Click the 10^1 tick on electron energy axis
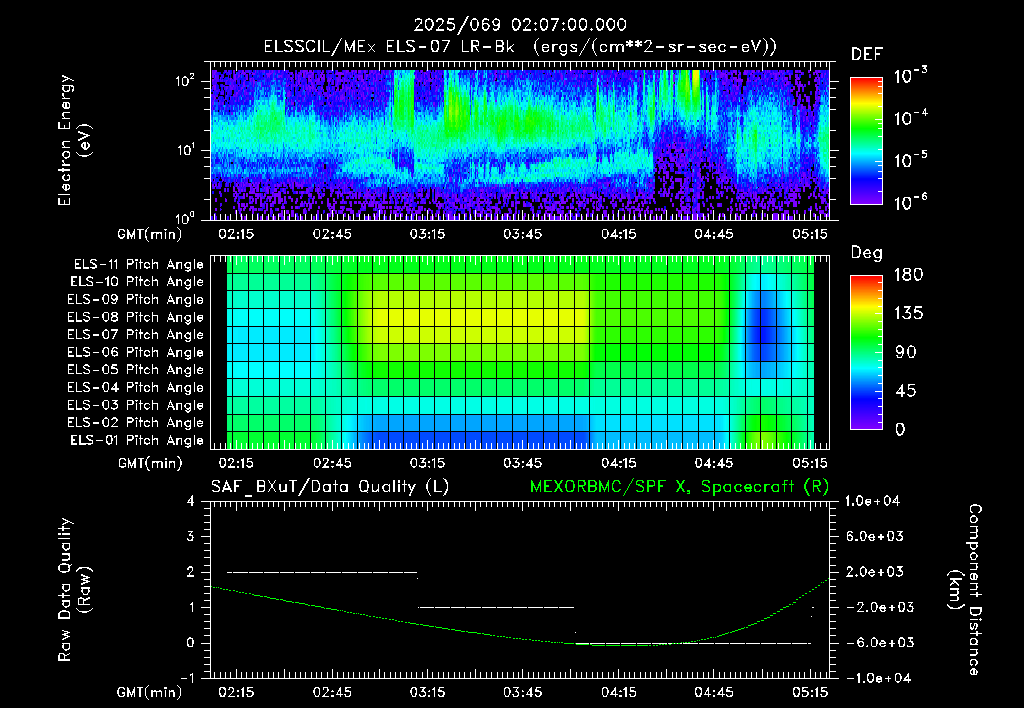 (x=185, y=150)
